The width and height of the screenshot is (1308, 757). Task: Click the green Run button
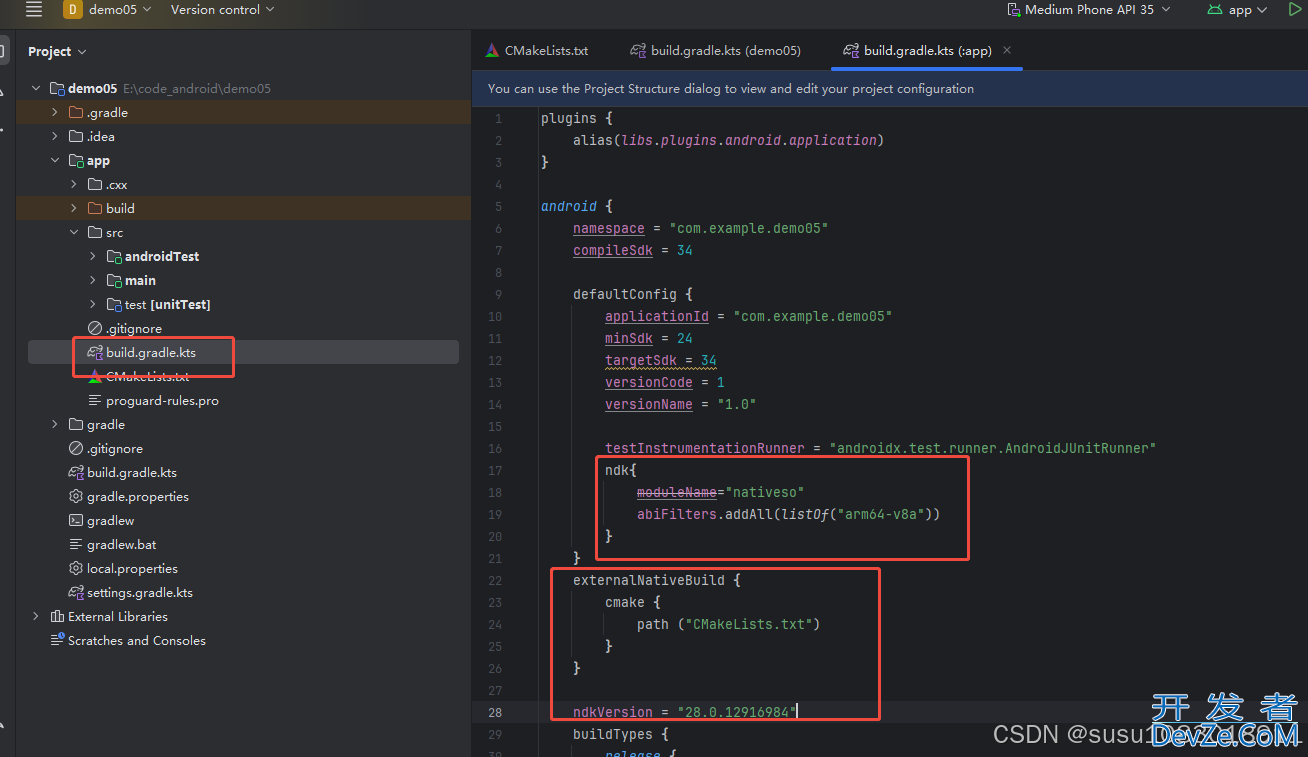click(1296, 9)
